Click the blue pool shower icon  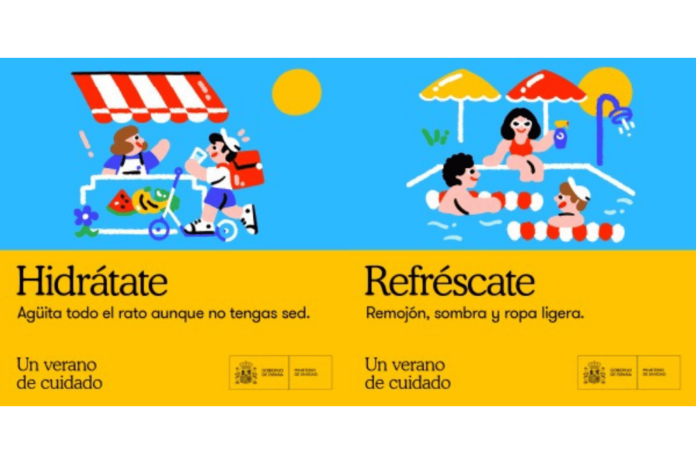point(614,128)
